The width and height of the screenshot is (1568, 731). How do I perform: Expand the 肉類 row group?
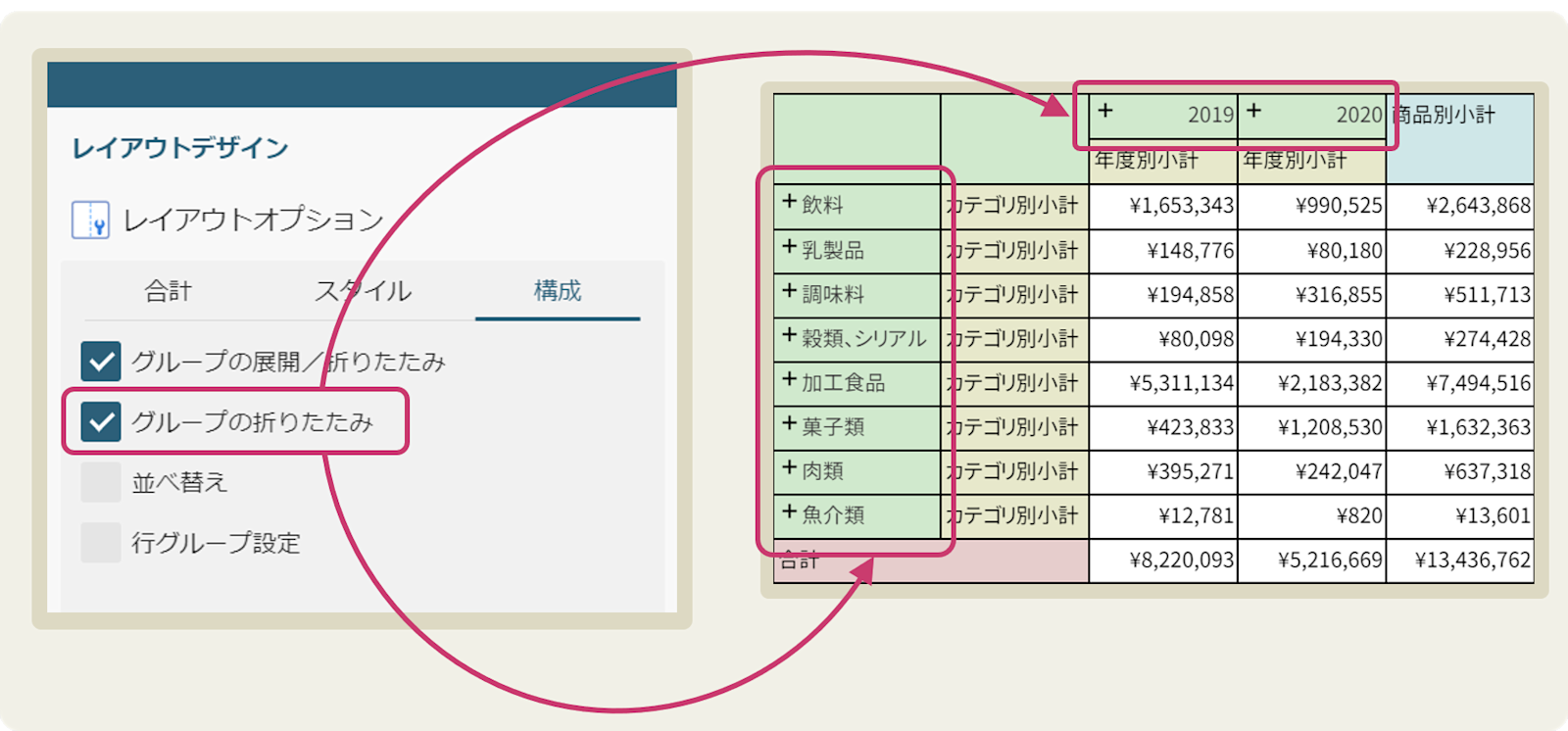click(789, 466)
